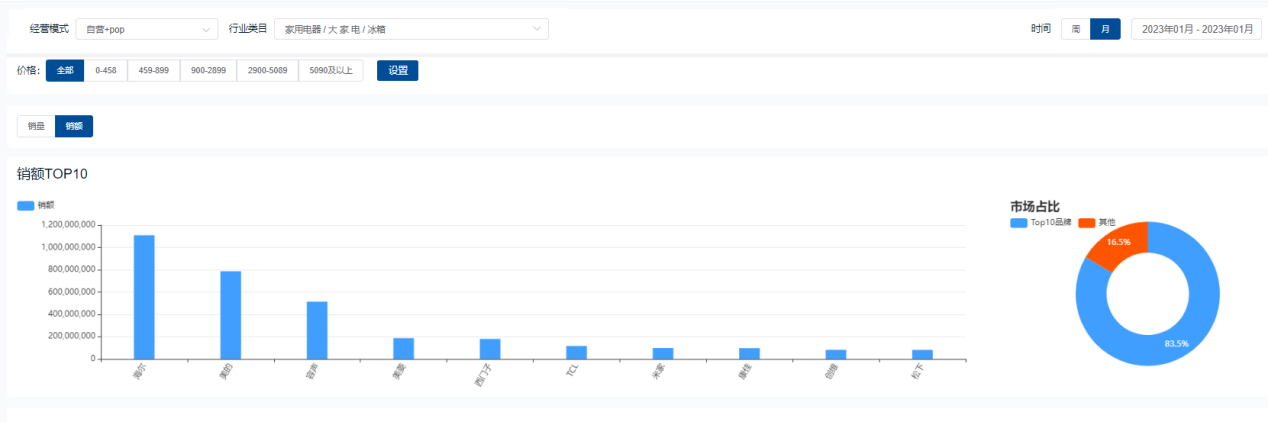Click the tallest bar for 海尔

coord(144,296)
